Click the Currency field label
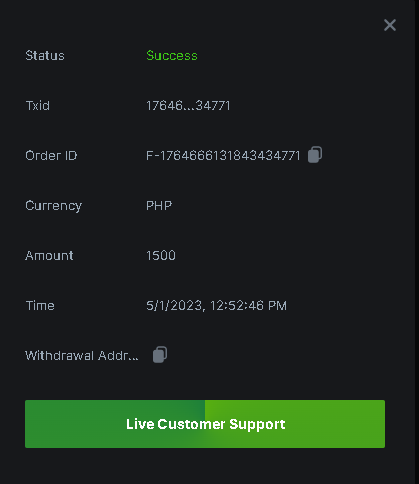The width and height of the screenshot is (419, 484). click(54, 206)
